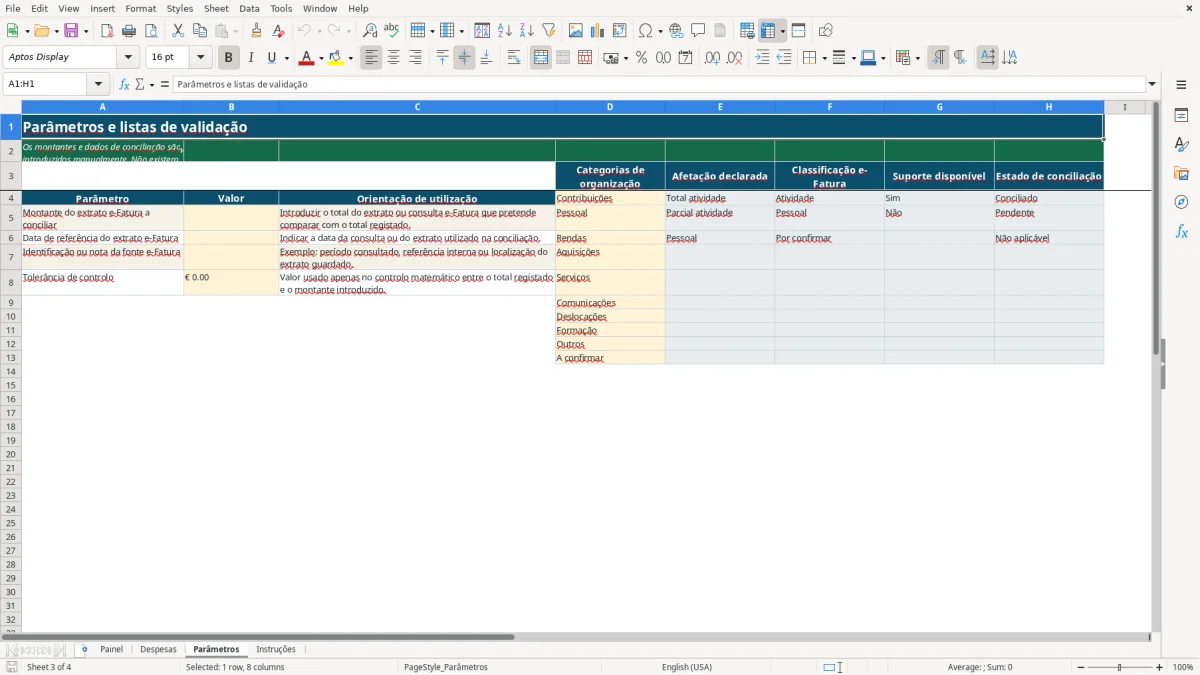Run the spelling check
Screen dimensions: 1200x675
click(x=391, y=31)
